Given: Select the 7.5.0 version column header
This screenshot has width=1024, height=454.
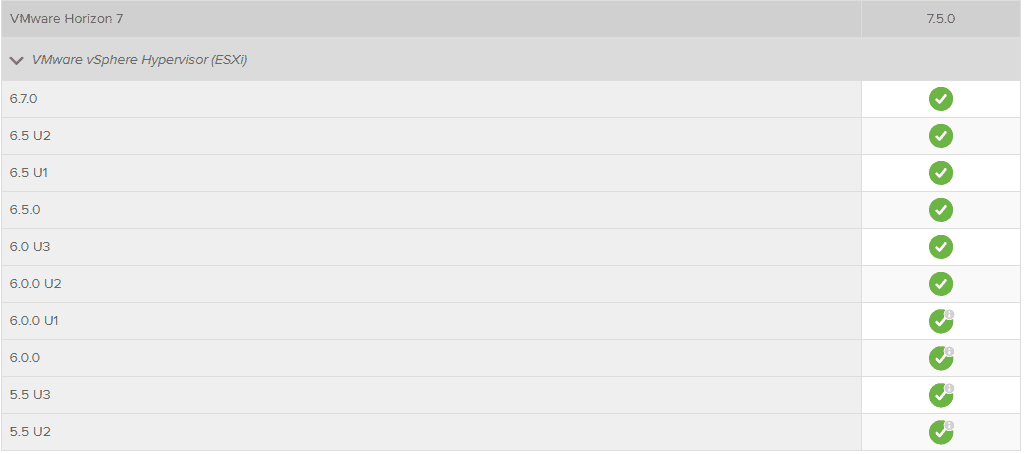Looking at the screenshot, I should click(x=940, y=18).
